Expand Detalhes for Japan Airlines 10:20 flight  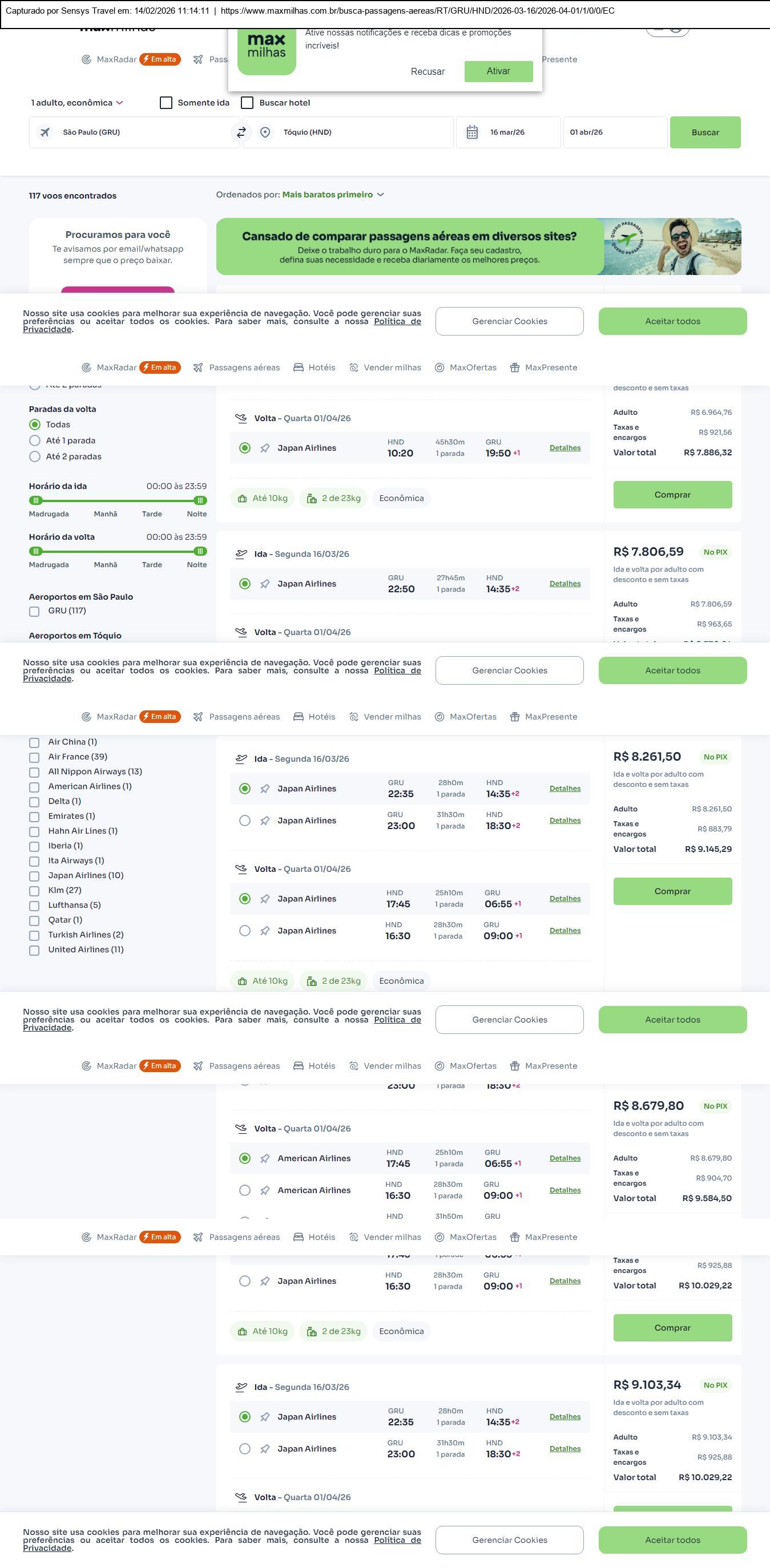565,448
